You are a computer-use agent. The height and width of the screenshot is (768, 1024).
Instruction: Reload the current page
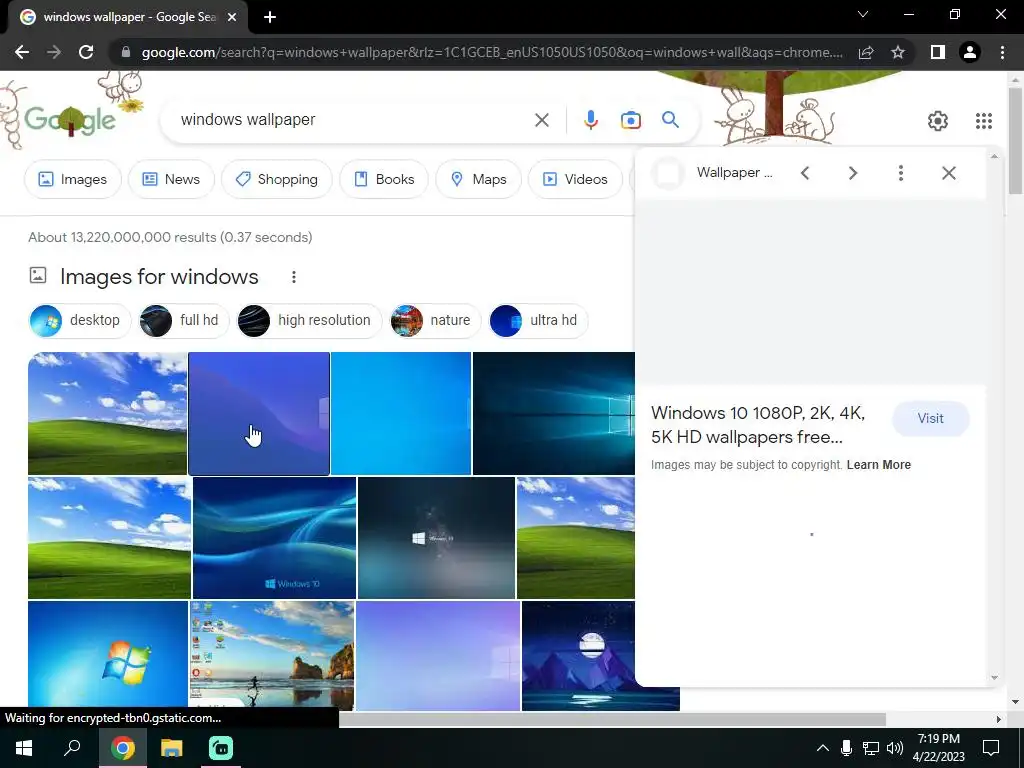tap(86, 52)
